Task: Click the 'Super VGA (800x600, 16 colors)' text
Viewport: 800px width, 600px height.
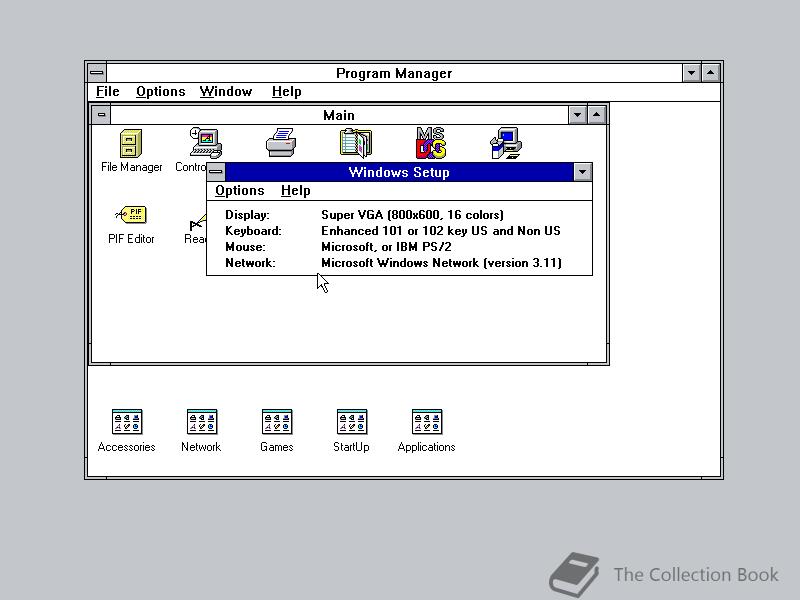Action: [412, 215]
